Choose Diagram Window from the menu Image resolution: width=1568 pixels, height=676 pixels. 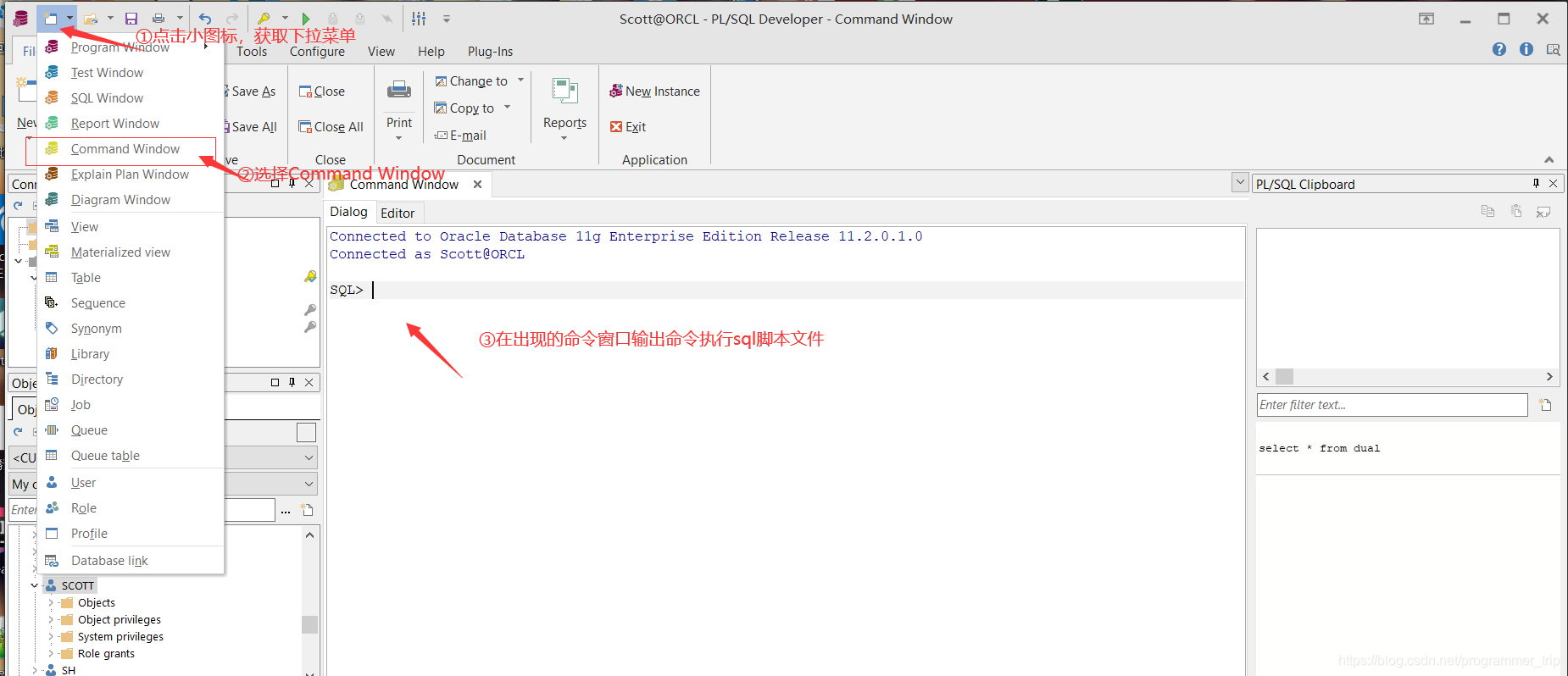pyautogui.click(x=131, y=200)
